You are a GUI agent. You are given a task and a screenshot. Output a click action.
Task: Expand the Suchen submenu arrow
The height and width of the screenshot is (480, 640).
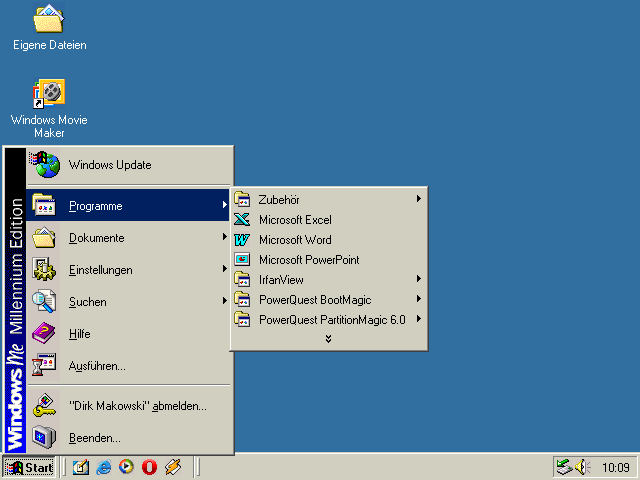224,301
